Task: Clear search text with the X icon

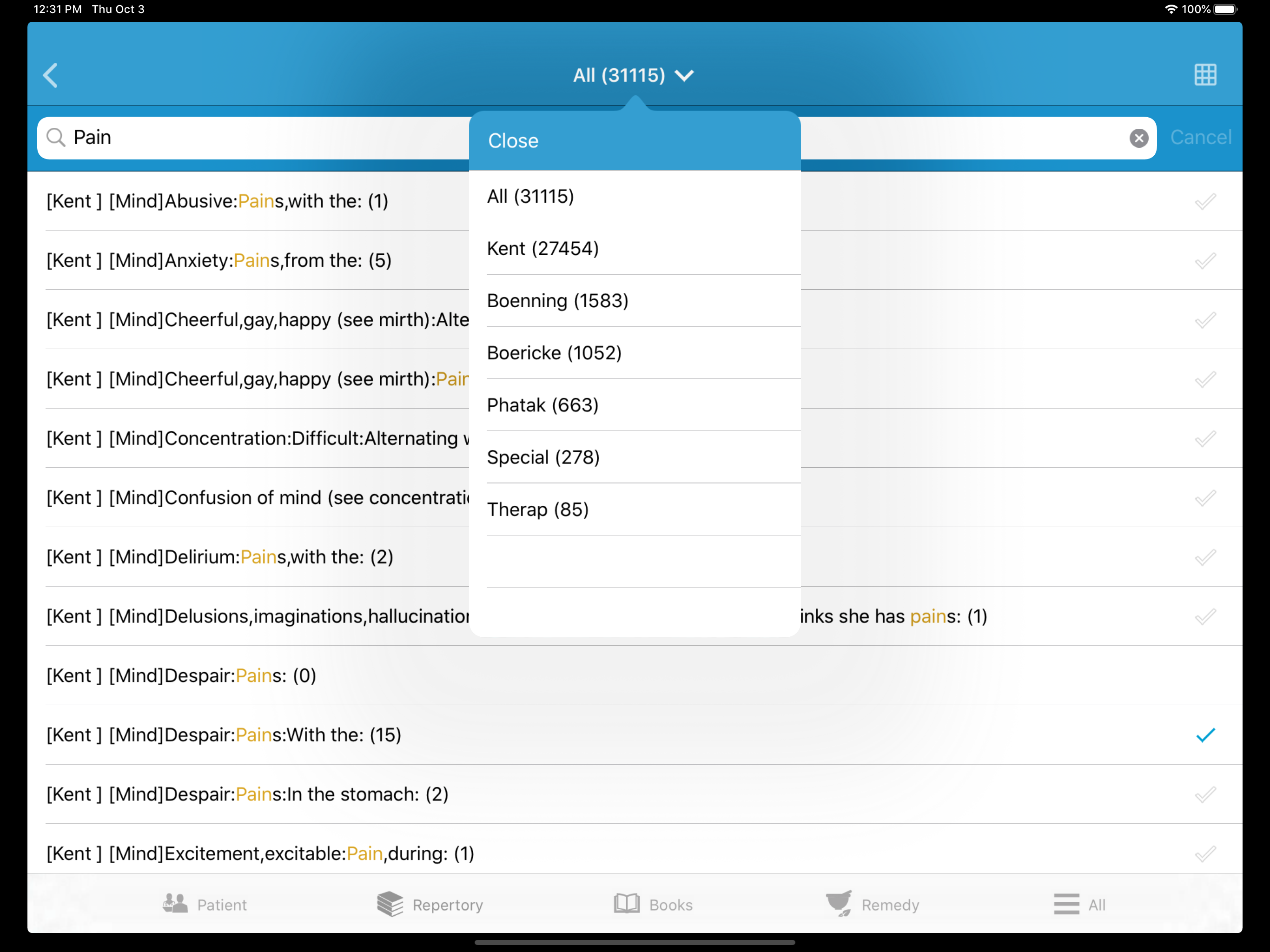Action: click(1138, 138)
